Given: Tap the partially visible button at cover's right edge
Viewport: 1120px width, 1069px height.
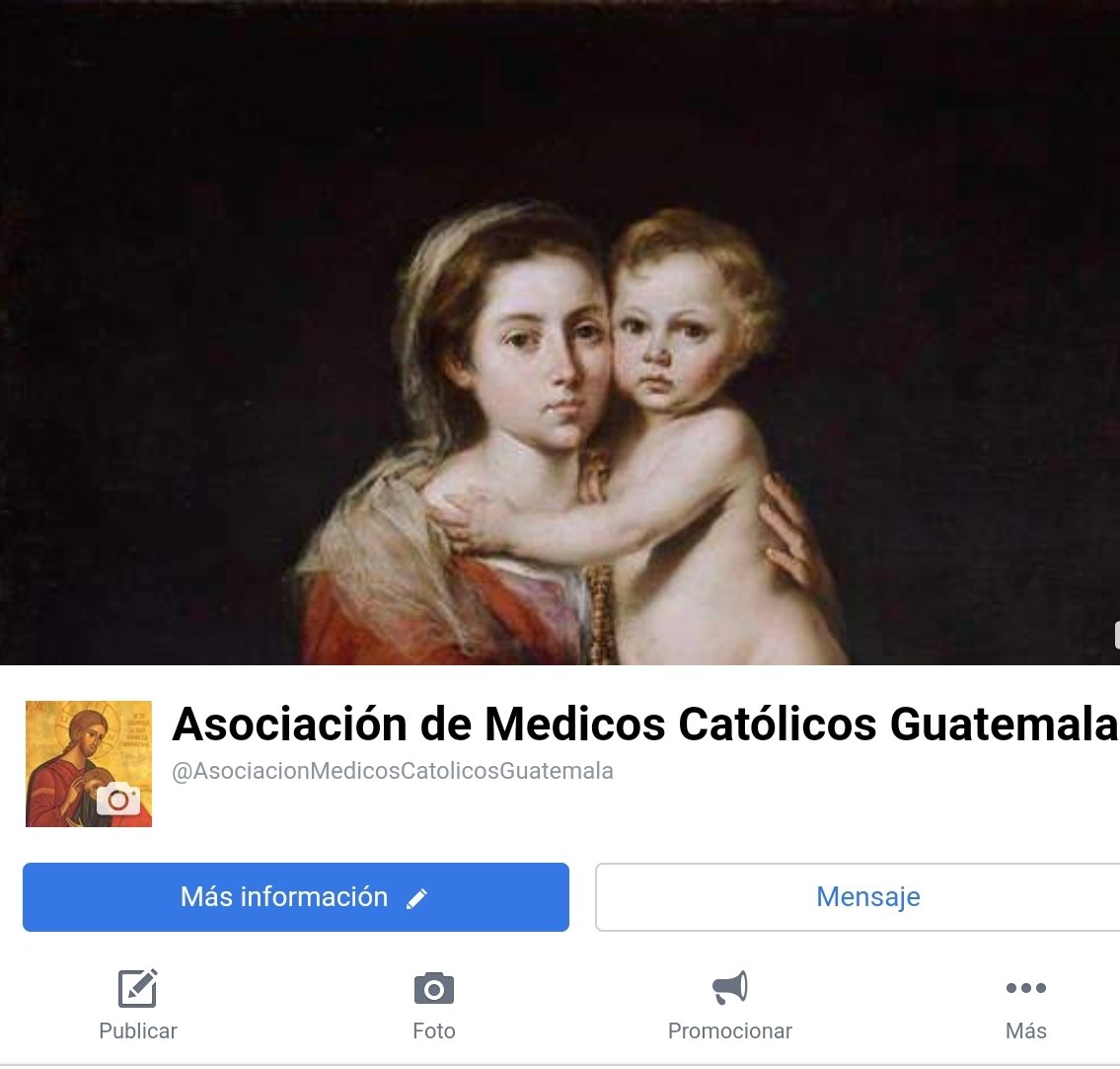Looking at the screenshot, I should [x=1116, y=635].
